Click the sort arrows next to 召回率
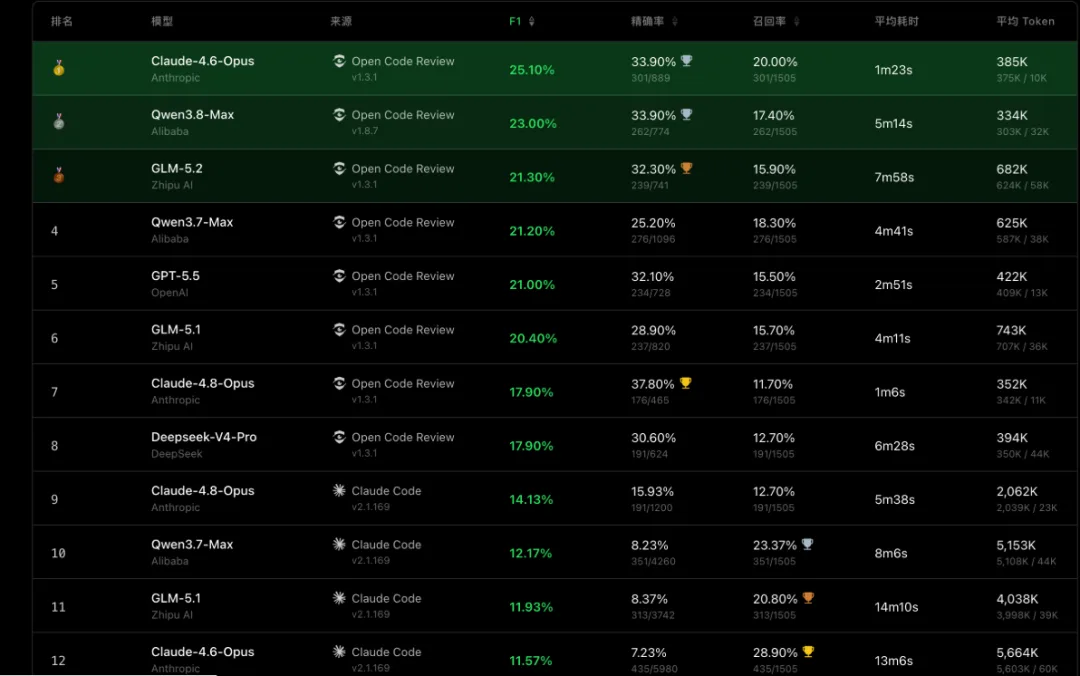 click(x=797, y=21)
